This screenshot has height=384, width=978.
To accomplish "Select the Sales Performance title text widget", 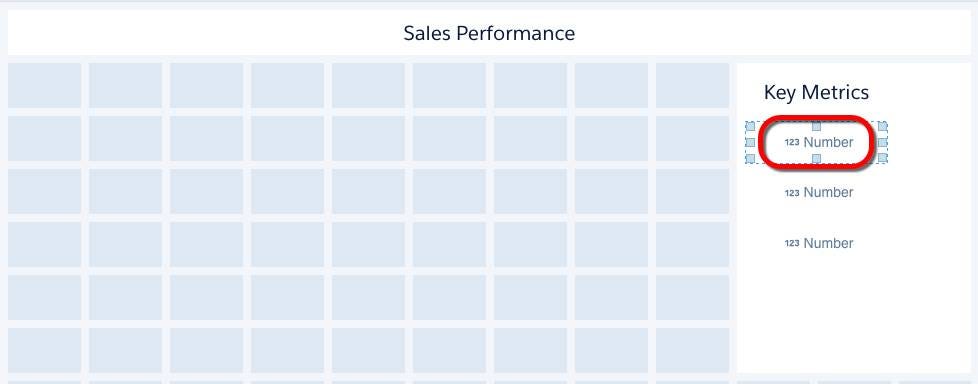I will [489, 33].
